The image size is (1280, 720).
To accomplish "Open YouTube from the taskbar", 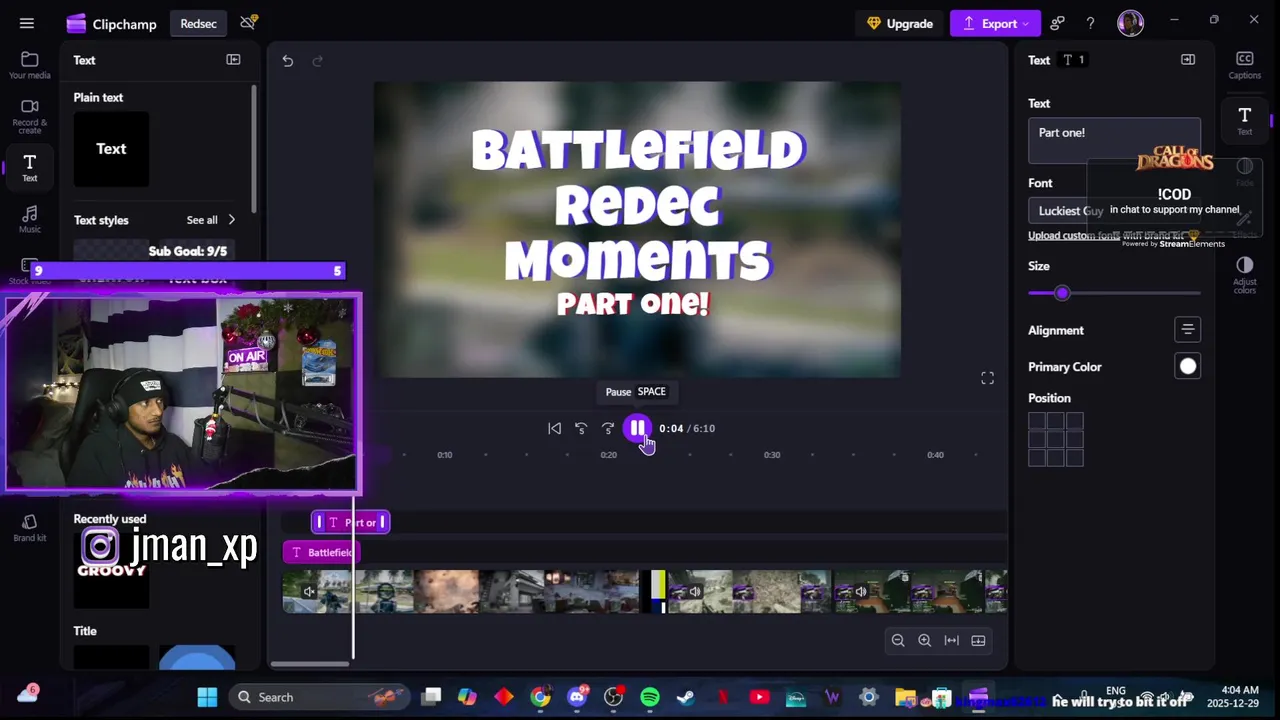I will pyautogui.click(x=759, y=697).
